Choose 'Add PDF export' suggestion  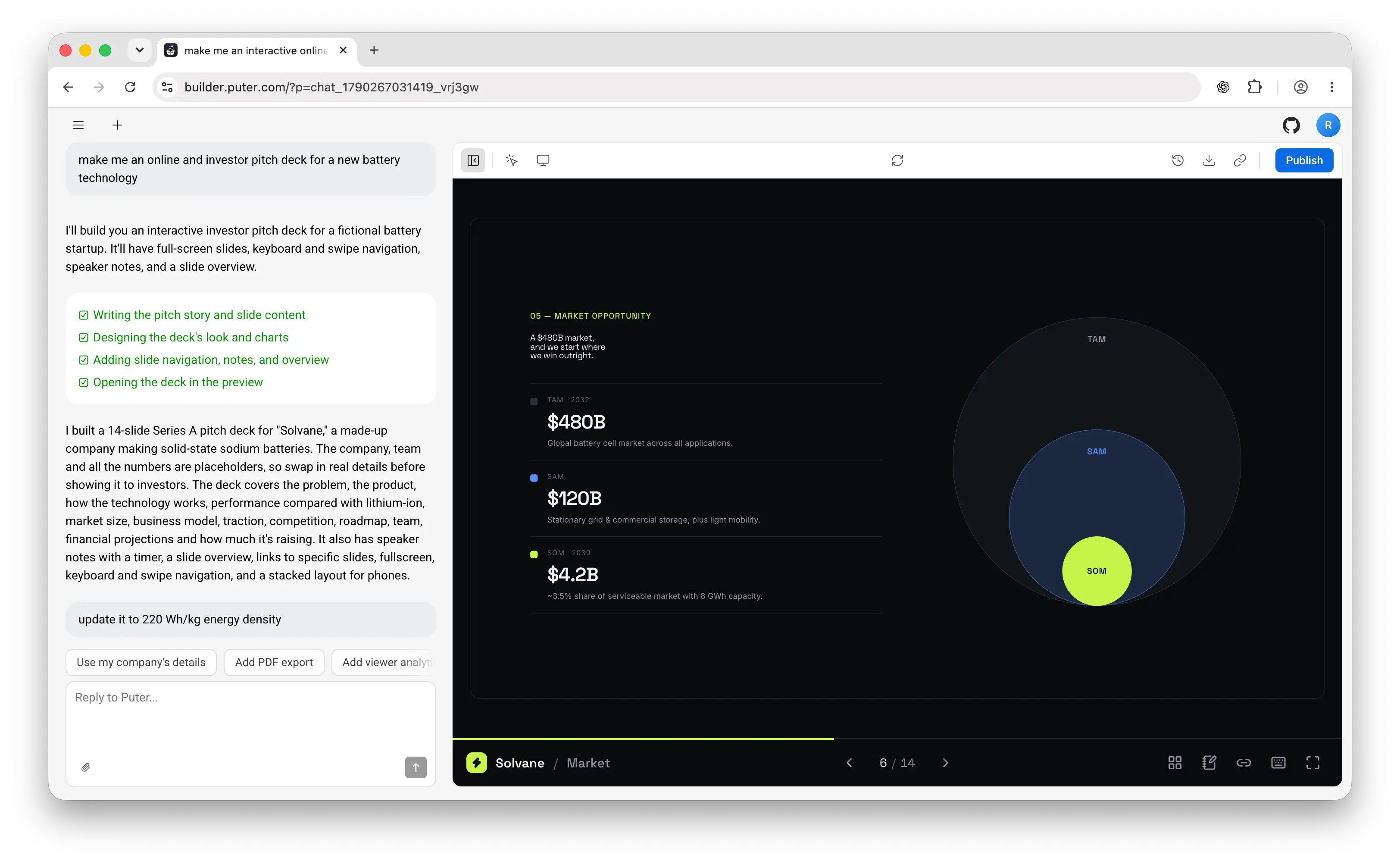[274, 662]
